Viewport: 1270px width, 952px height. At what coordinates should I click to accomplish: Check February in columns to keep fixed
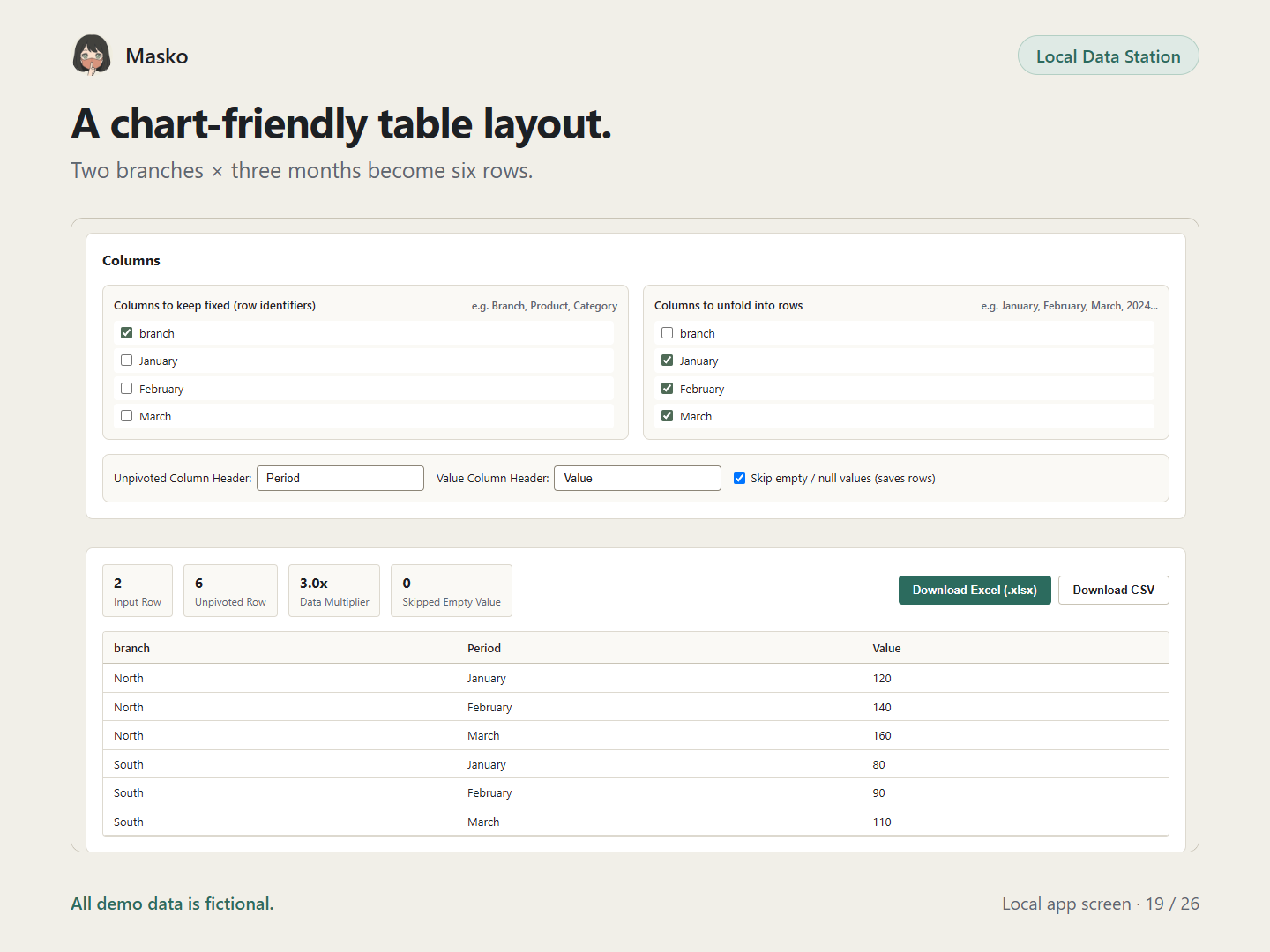[127, 389]
